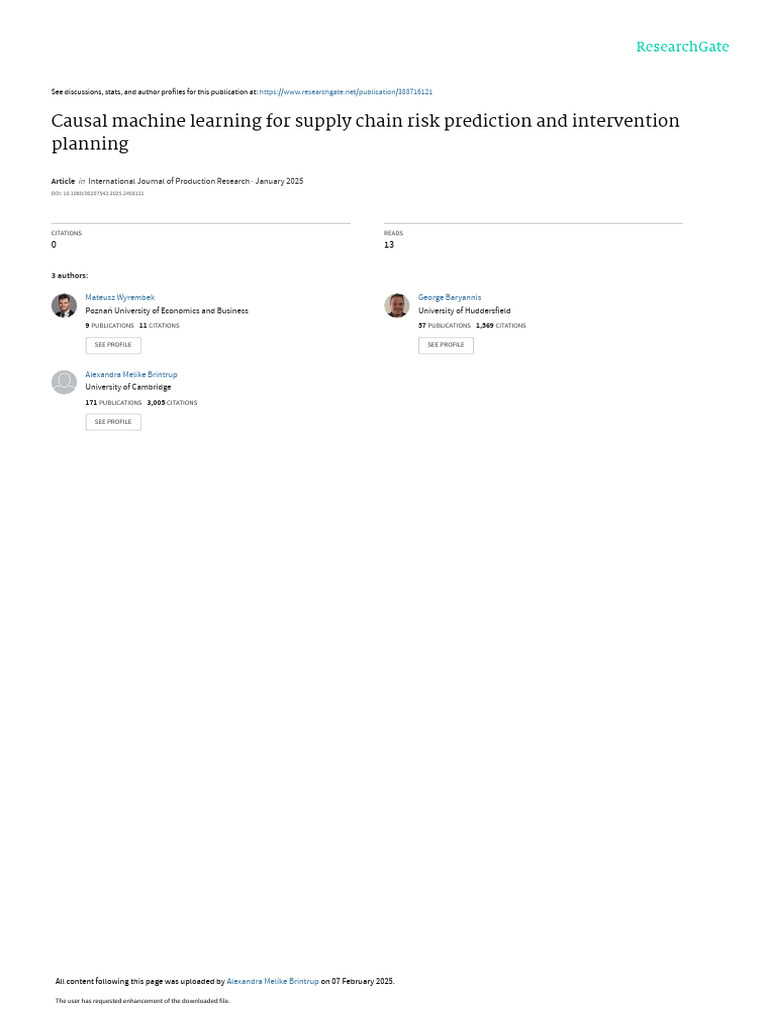Viewport: 768px width, 1024px height.
Task: Click the uploader name link in footer
Action: 272,981
